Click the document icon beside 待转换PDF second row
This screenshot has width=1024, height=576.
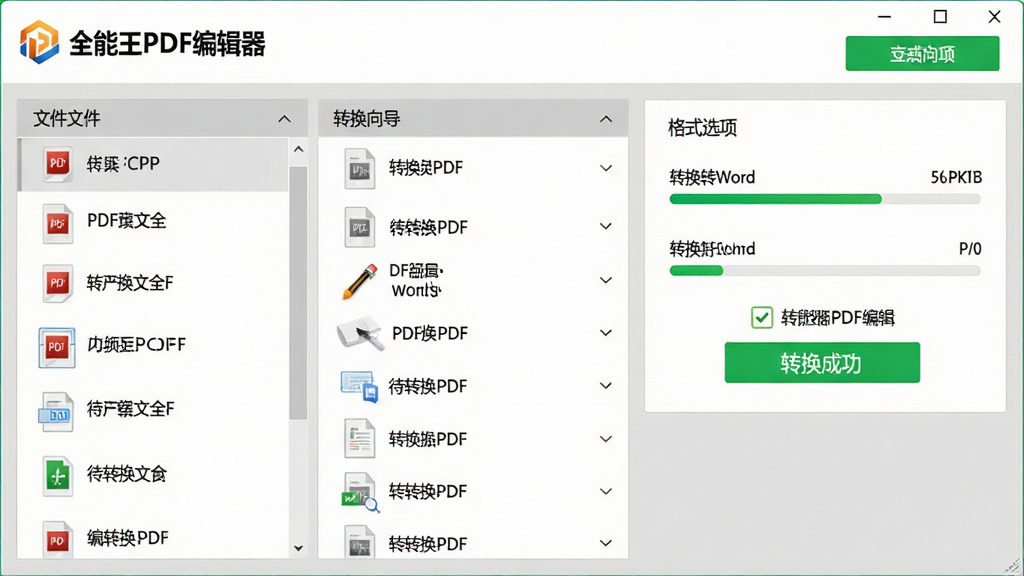[x=360, y=227]
